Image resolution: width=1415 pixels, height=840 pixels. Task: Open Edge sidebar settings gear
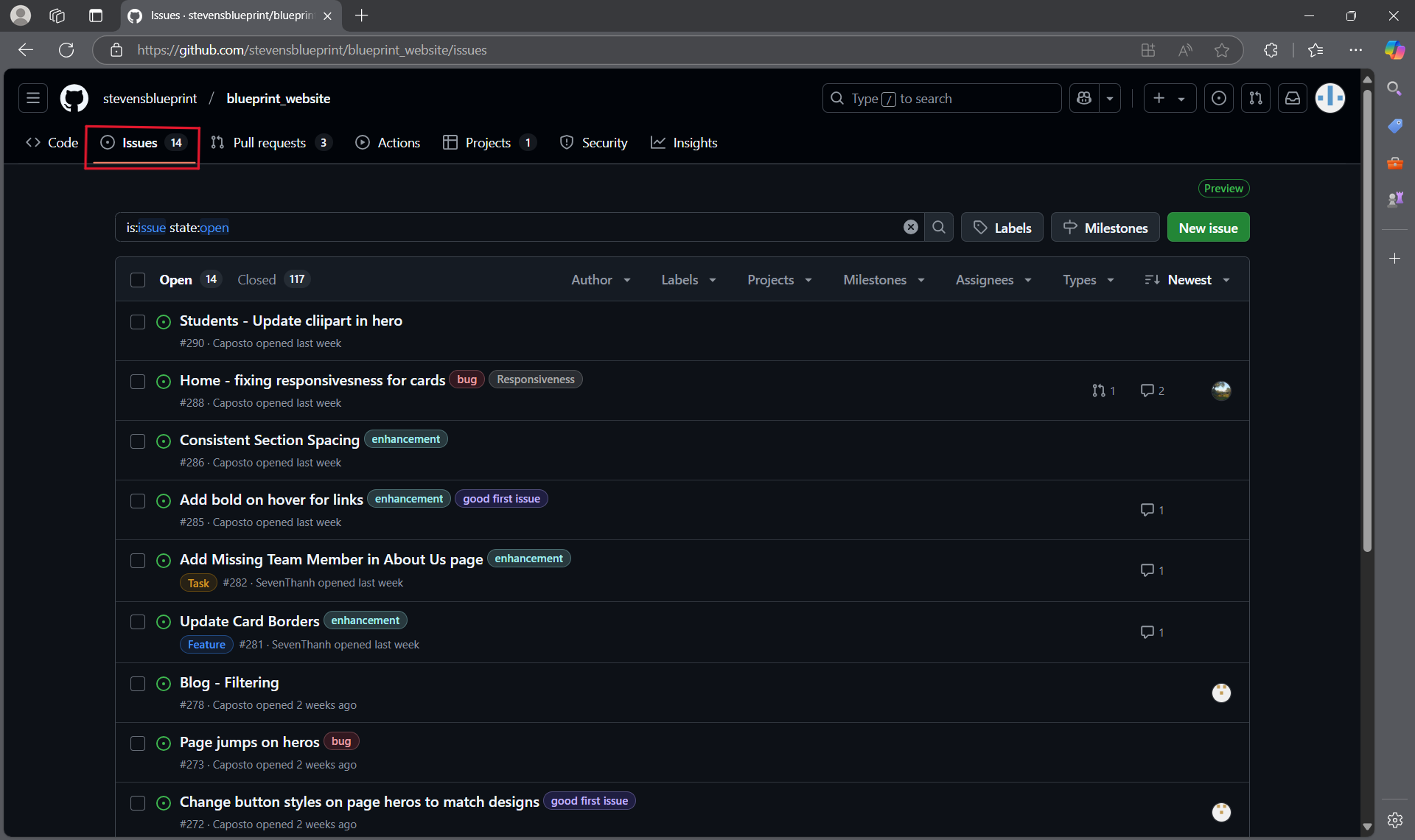[1394, 819]
